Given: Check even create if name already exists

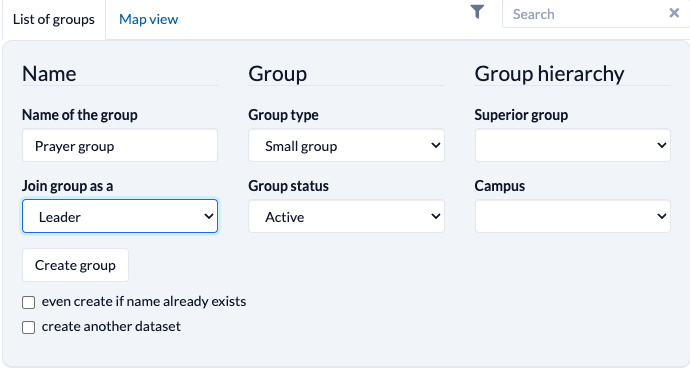Looking at the screenshot, I should coord(29,302).
